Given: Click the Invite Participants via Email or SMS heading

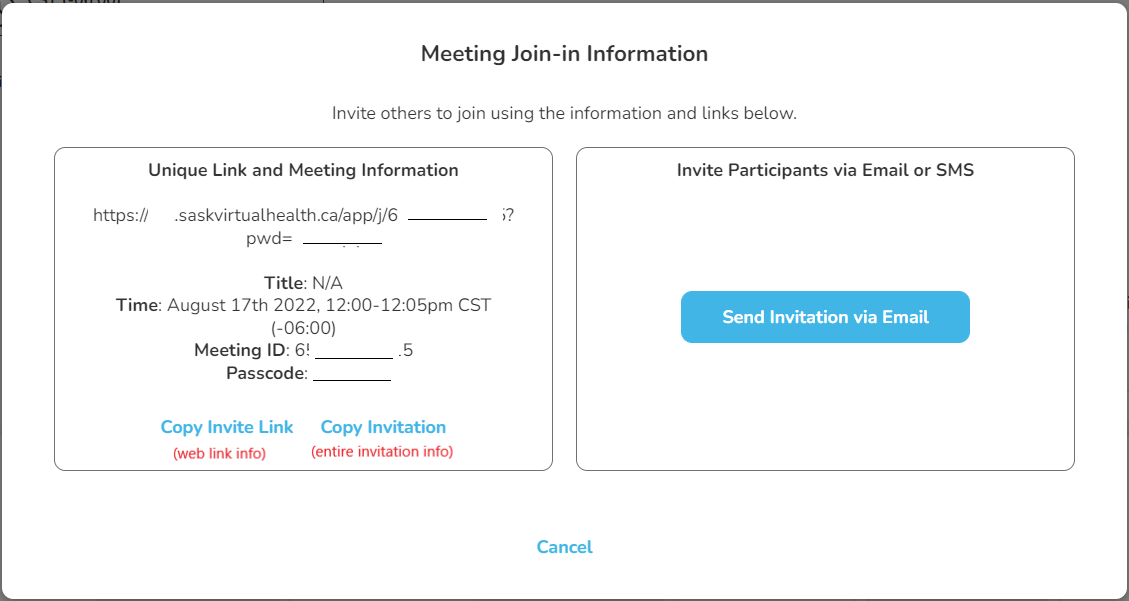Looking at the screenshot, I should point(825,170).
